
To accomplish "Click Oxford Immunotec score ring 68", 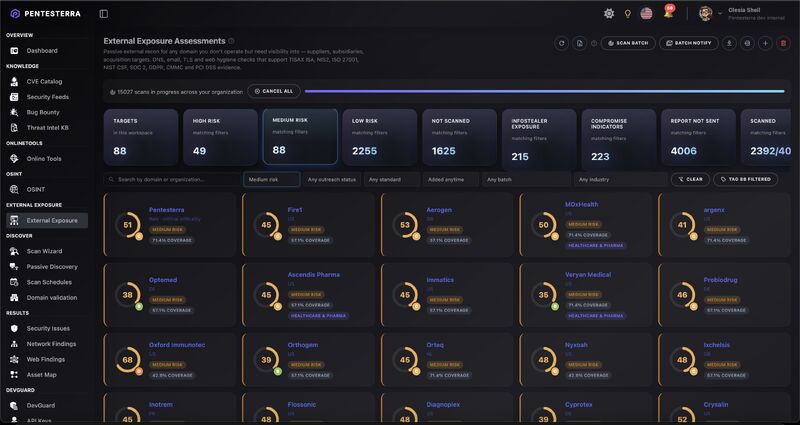I will (128, 360).
